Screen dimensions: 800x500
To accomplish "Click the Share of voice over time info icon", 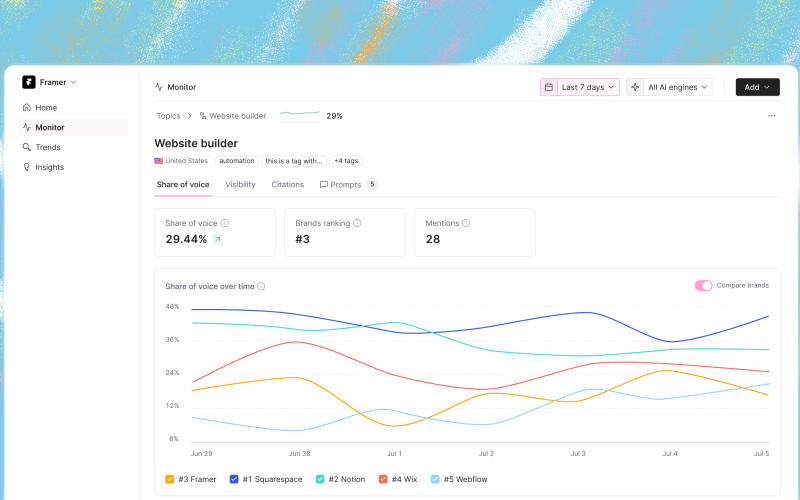I will pos(261,286).
